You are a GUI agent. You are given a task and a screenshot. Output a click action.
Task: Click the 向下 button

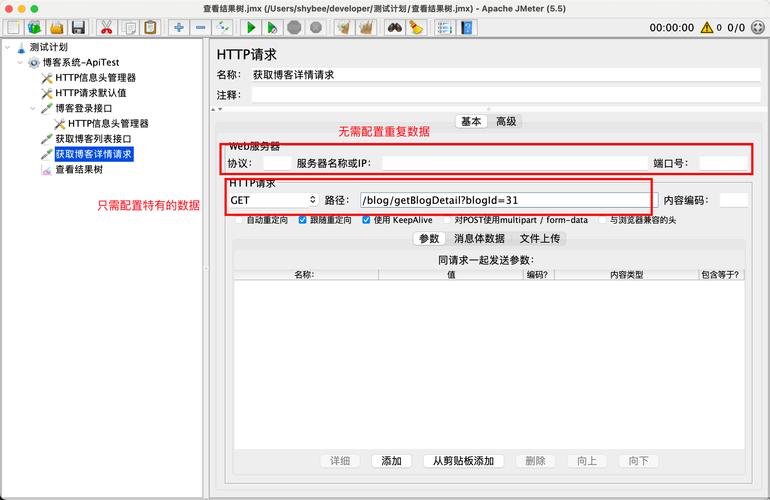point(638,461)
